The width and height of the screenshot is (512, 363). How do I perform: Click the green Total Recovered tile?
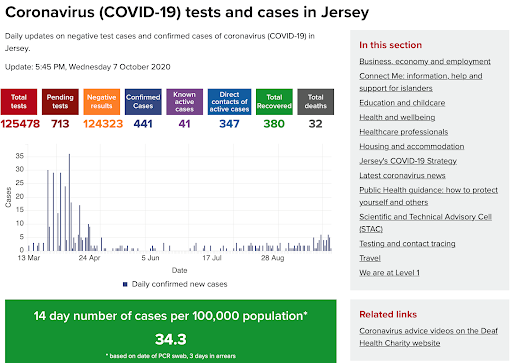[274, 102]
